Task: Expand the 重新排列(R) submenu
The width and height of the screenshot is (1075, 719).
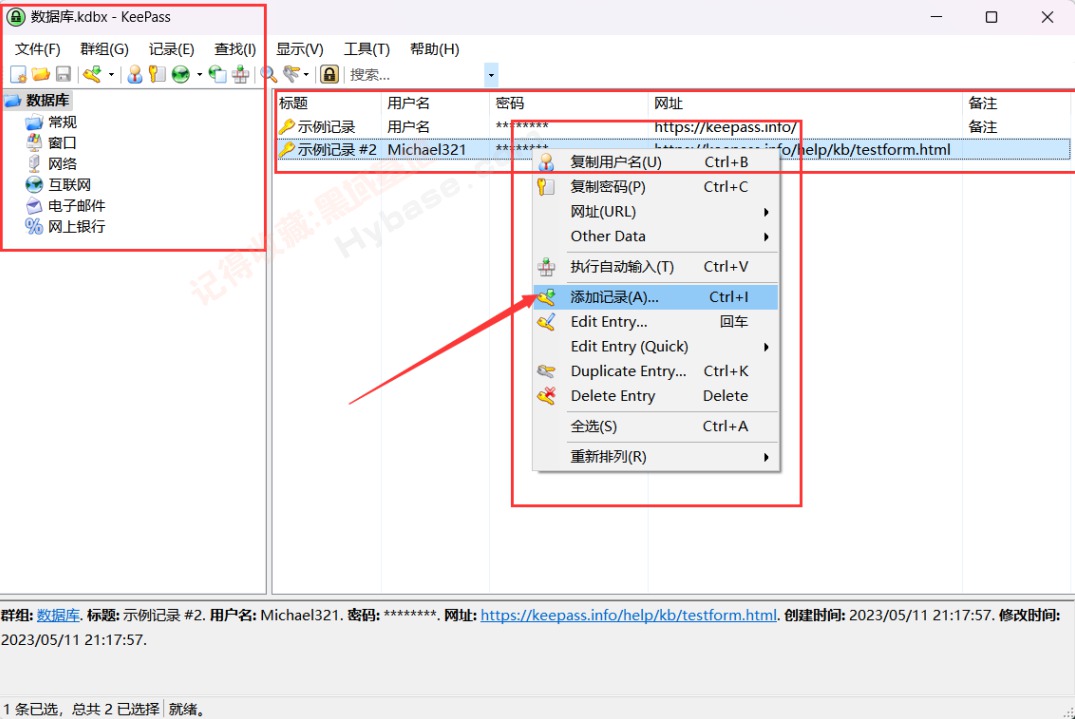Action: pyautogui.click(x=655, y=456)
